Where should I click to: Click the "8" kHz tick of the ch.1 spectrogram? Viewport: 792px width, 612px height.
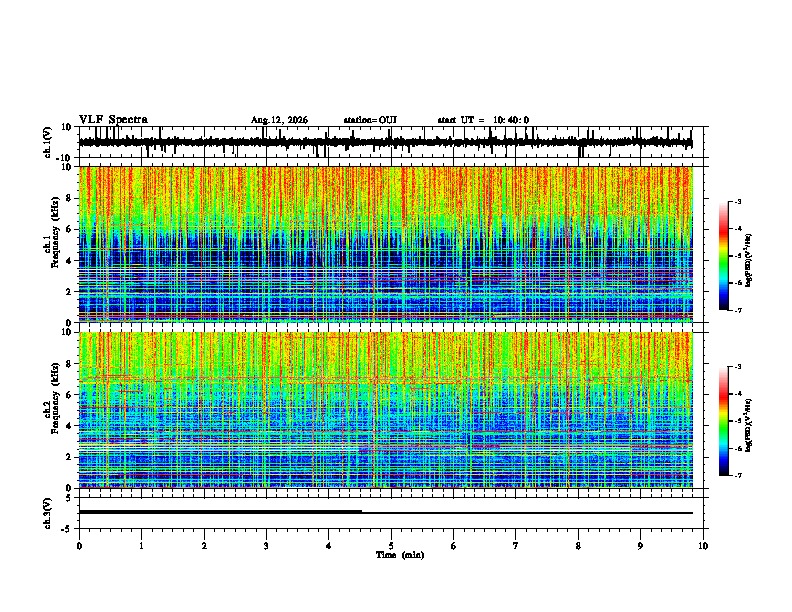pos(70,198)
